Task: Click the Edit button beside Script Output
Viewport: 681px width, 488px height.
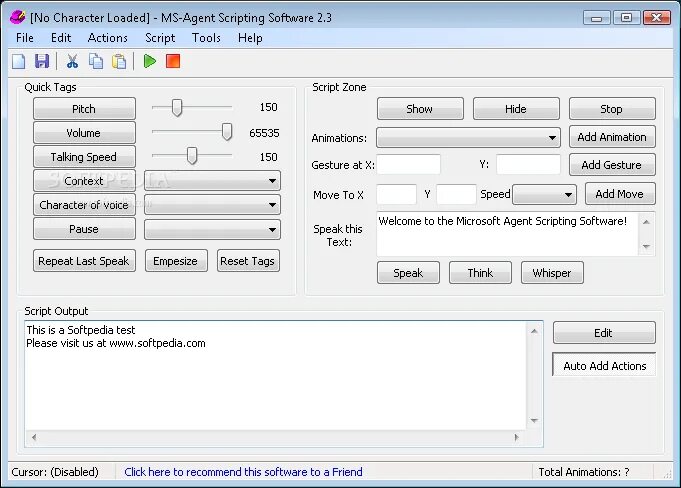Action: click(x=604, y=333)
